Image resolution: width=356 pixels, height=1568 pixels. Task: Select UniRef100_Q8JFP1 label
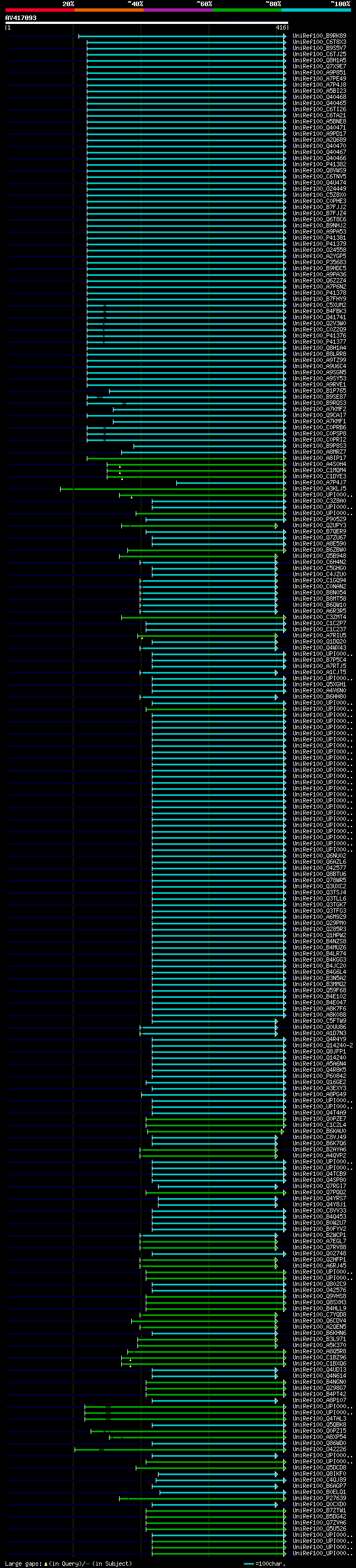pos(319,1051)
